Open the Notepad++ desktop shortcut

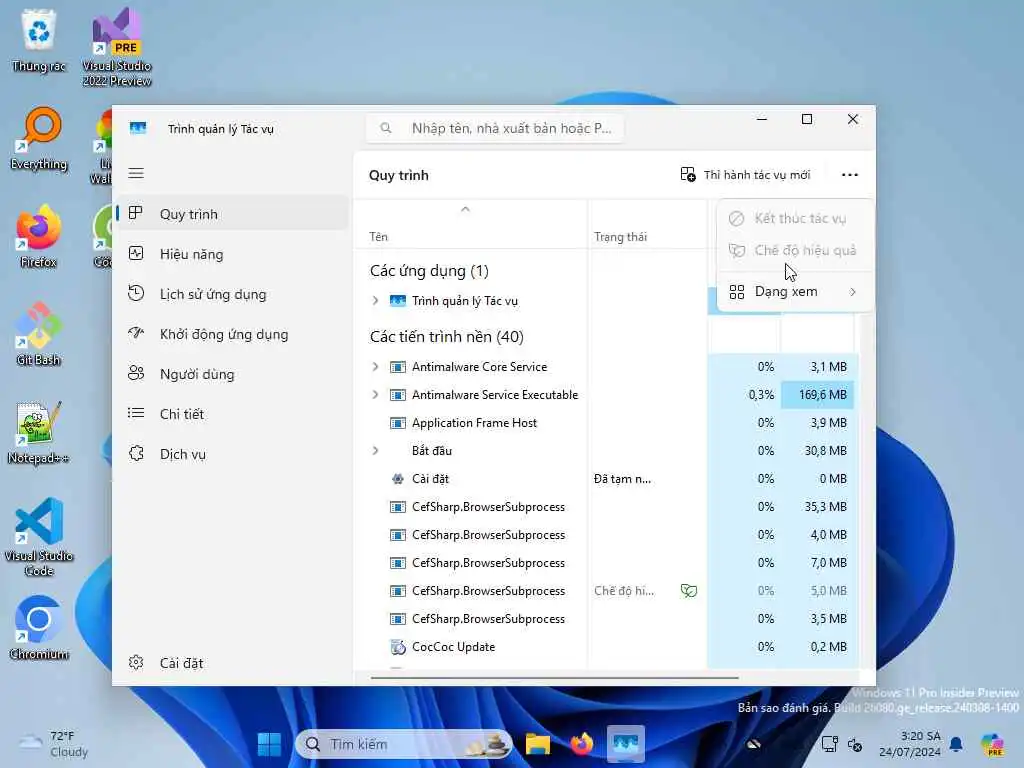tap(39, 432)
